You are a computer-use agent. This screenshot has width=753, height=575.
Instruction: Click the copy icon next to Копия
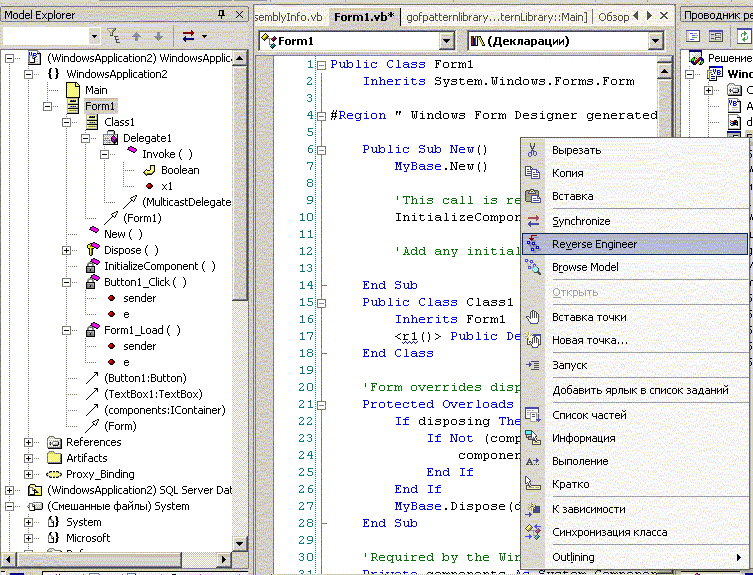(x=532, y=173)
